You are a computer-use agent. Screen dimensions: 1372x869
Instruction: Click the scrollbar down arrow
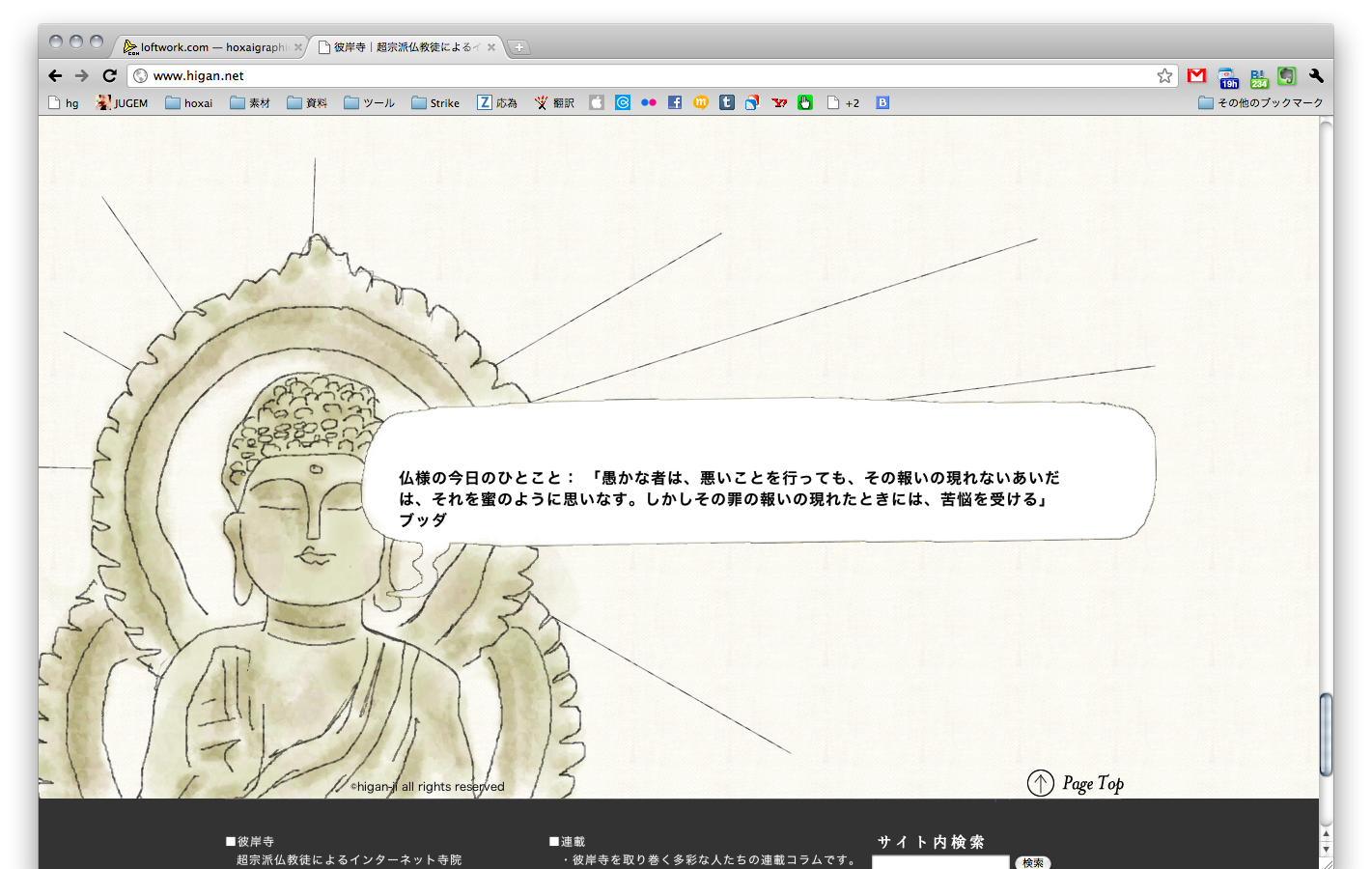1326,850
